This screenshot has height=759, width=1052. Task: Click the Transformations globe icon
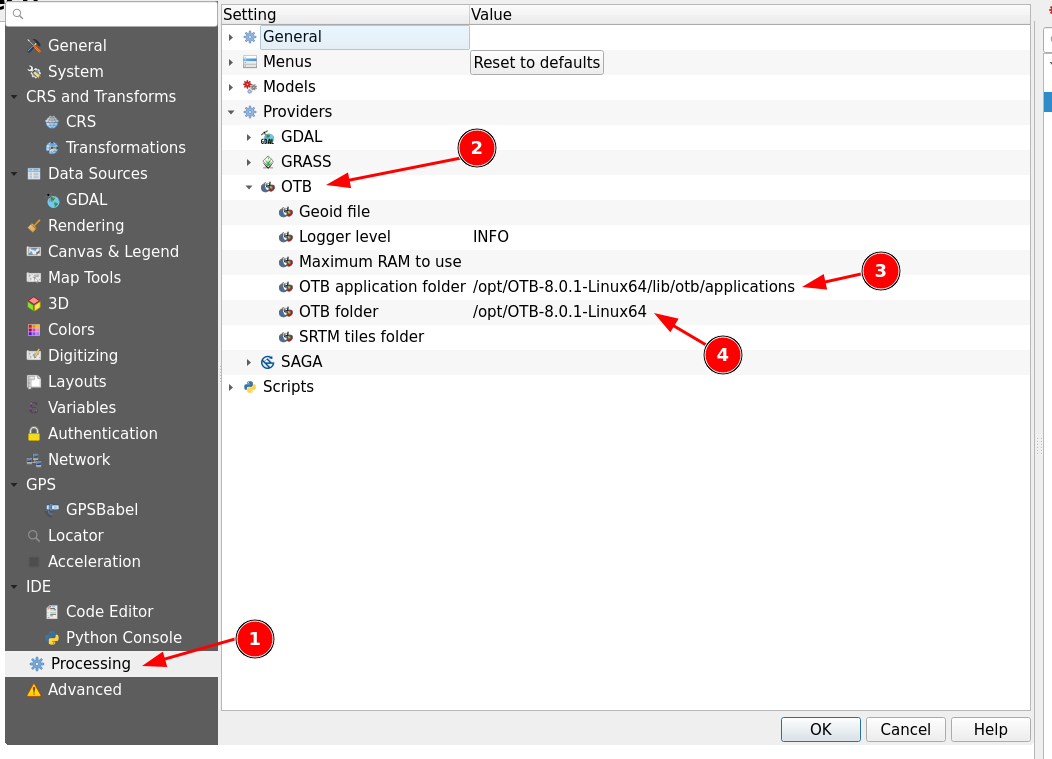(52, 148)
